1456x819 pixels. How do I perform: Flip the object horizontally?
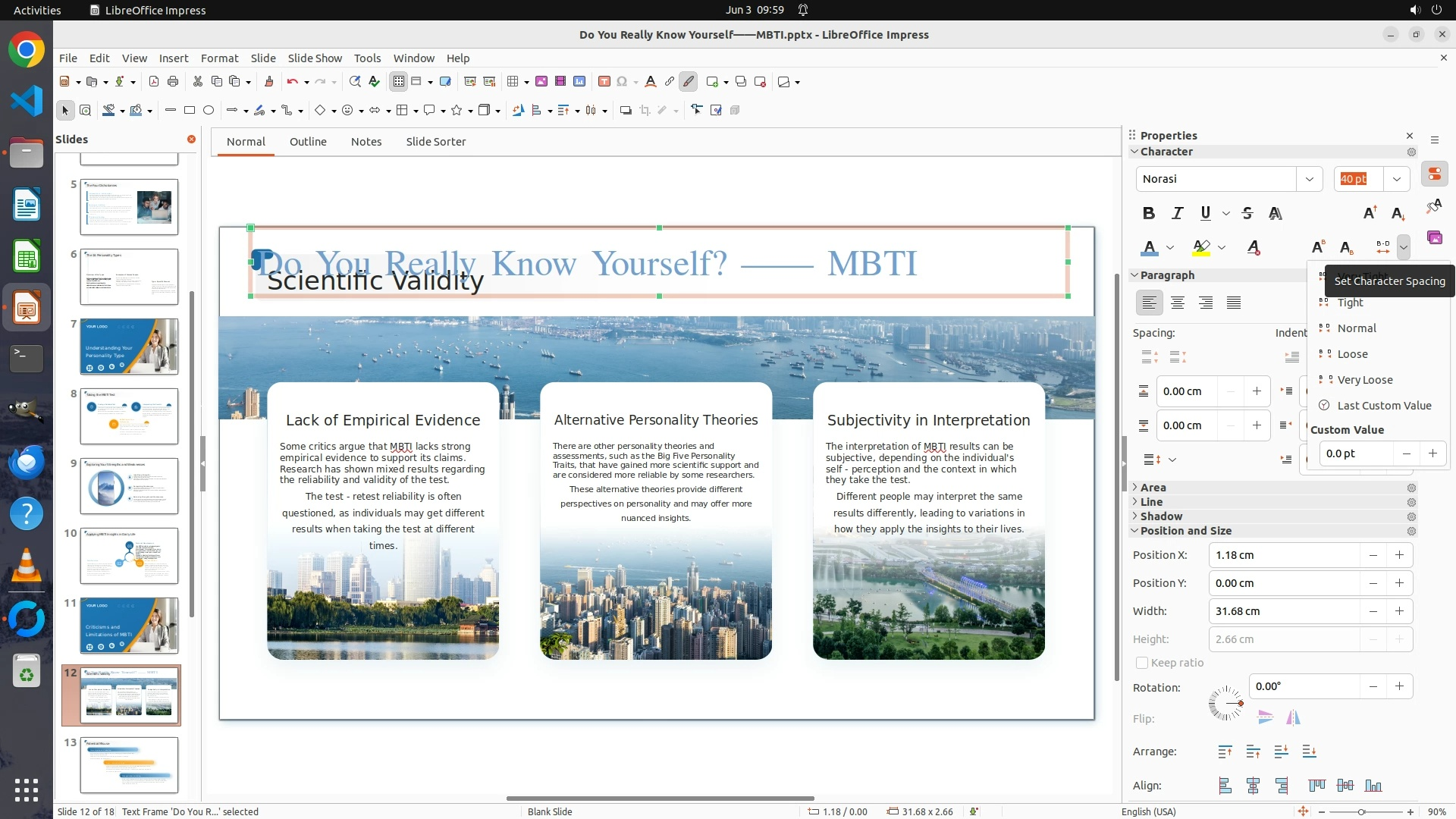click(x=1293, y=717)
